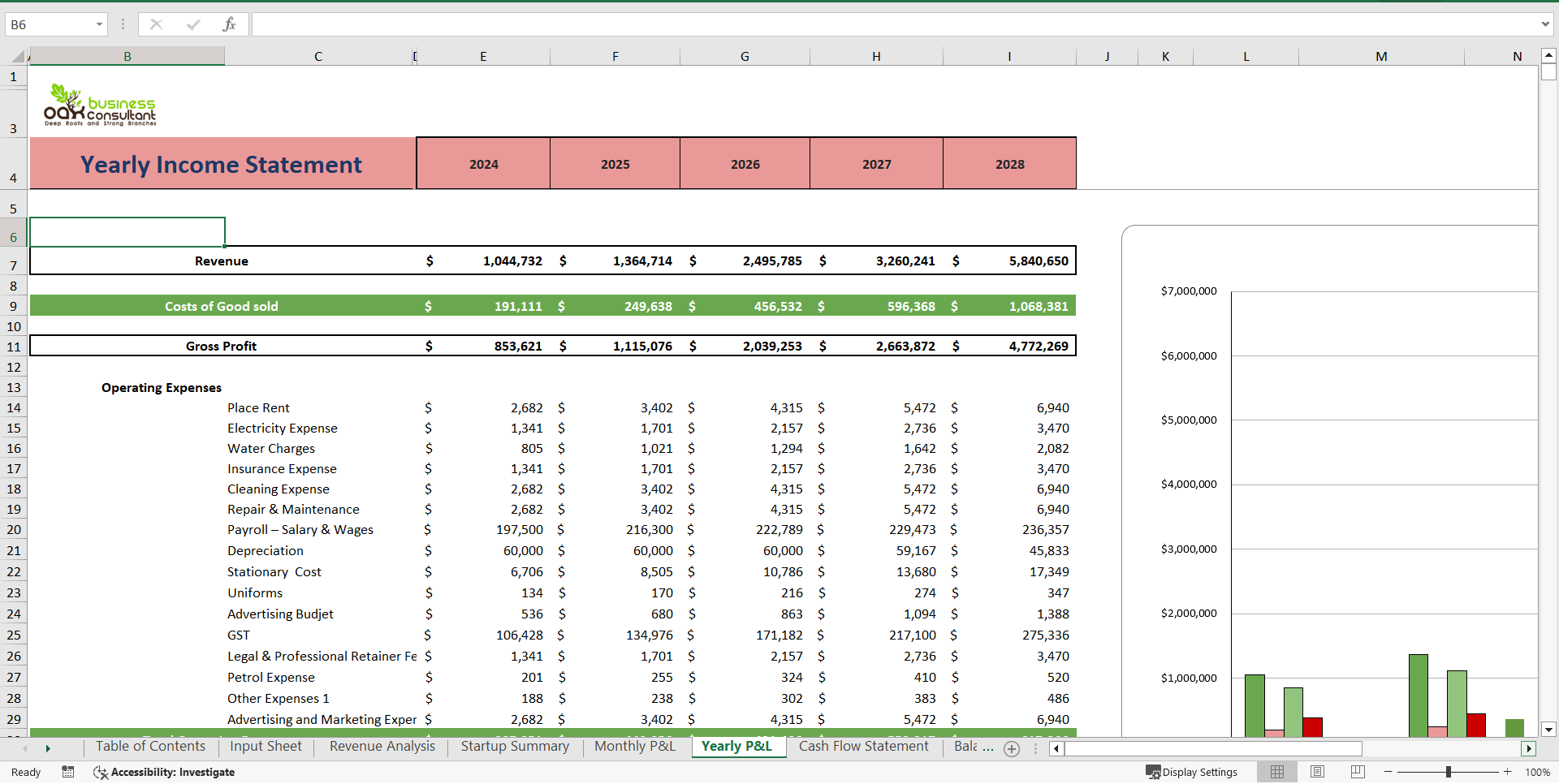The height and width of the screenshot is (784, 1559).
Task: Click the zoom out minus button
Action: pyautogui.click(x=1388, y=772)
